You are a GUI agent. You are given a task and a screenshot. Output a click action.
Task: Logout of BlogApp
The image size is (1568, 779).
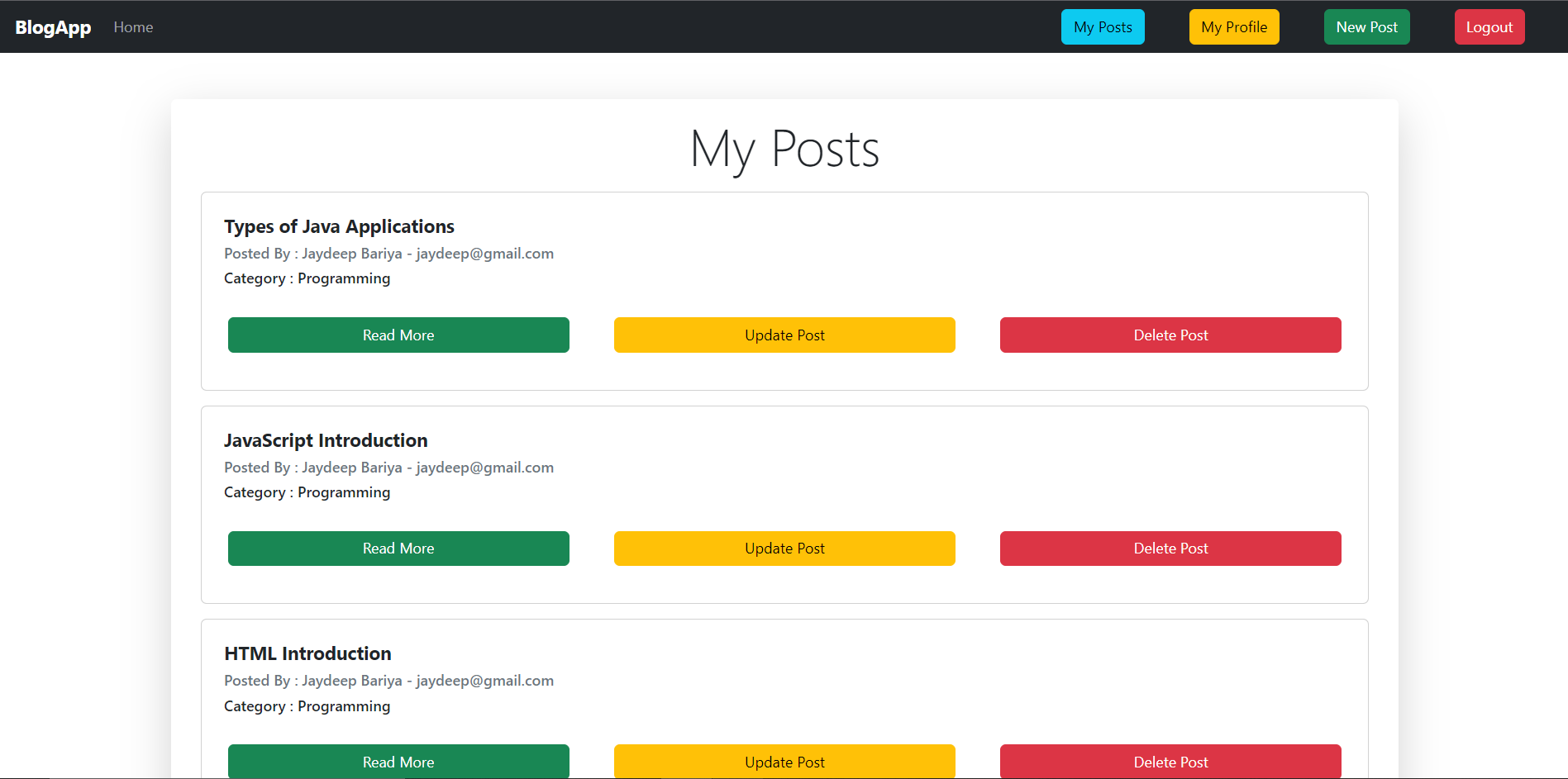pyautogui.click(x=1489, y=26)
